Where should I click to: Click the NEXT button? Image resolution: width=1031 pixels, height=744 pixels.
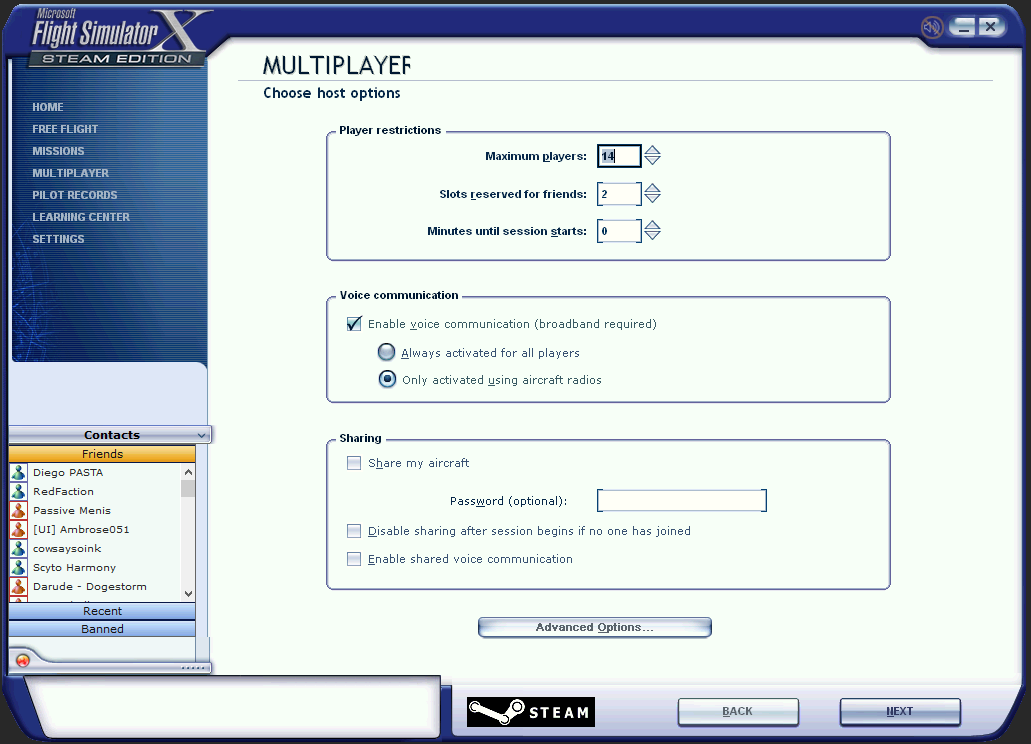pos(899,712)
